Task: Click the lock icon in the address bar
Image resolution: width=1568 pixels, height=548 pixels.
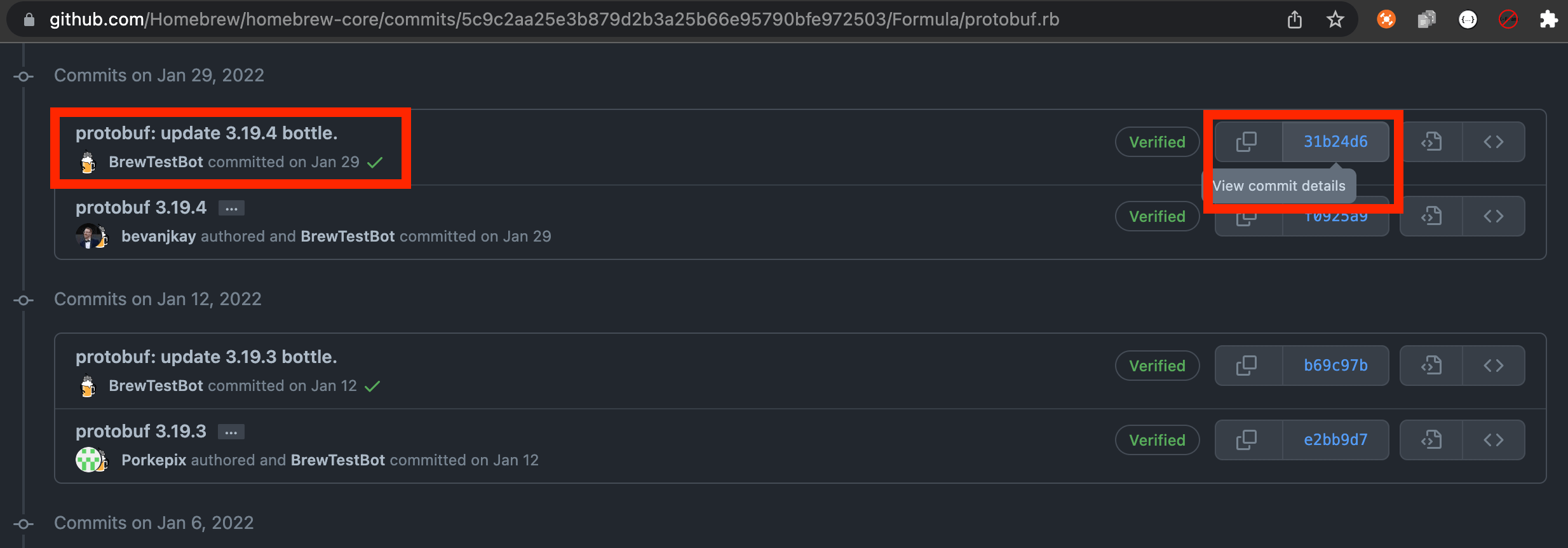Action: pos(28,19)
